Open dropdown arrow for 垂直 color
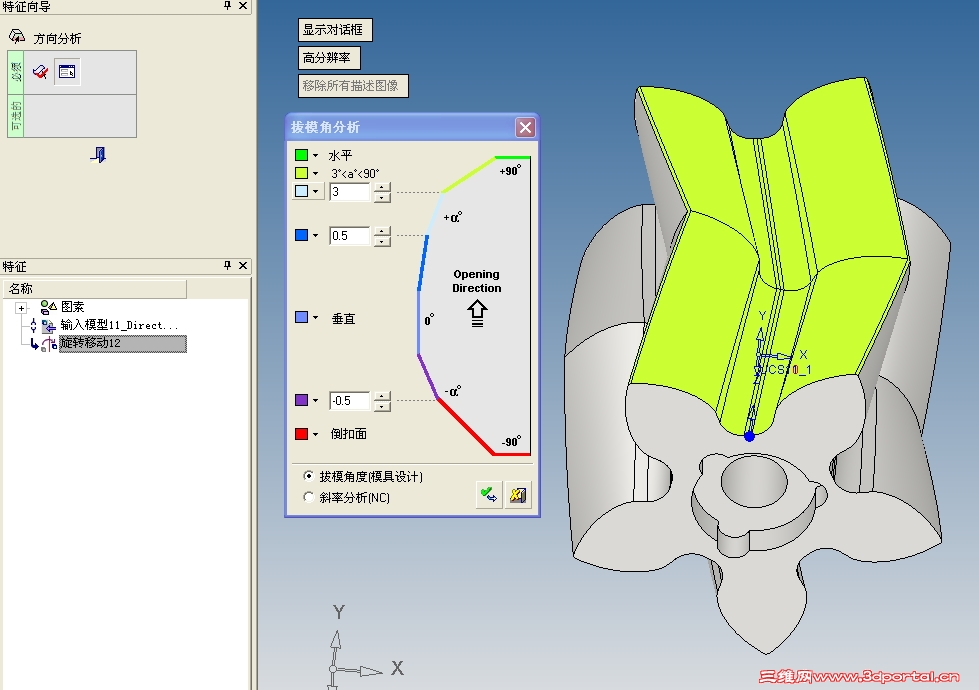 [x=316, y=317]
